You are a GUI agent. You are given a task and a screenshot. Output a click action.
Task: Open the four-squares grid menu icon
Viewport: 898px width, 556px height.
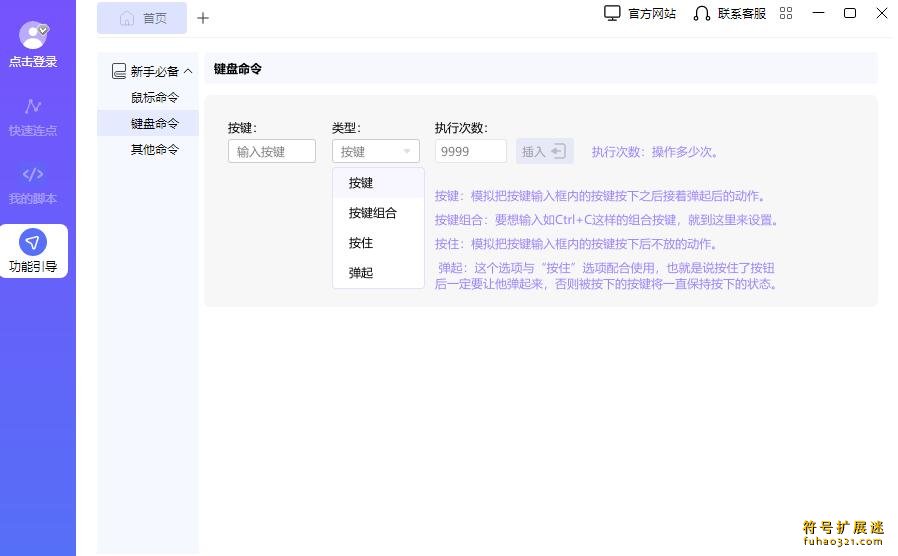[x=786, y=13]
